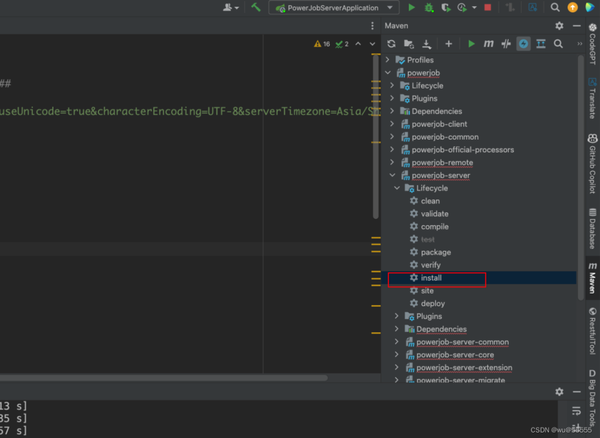
Task: Open Execute Maven Goal (m icon)
Action: point(488,44)
